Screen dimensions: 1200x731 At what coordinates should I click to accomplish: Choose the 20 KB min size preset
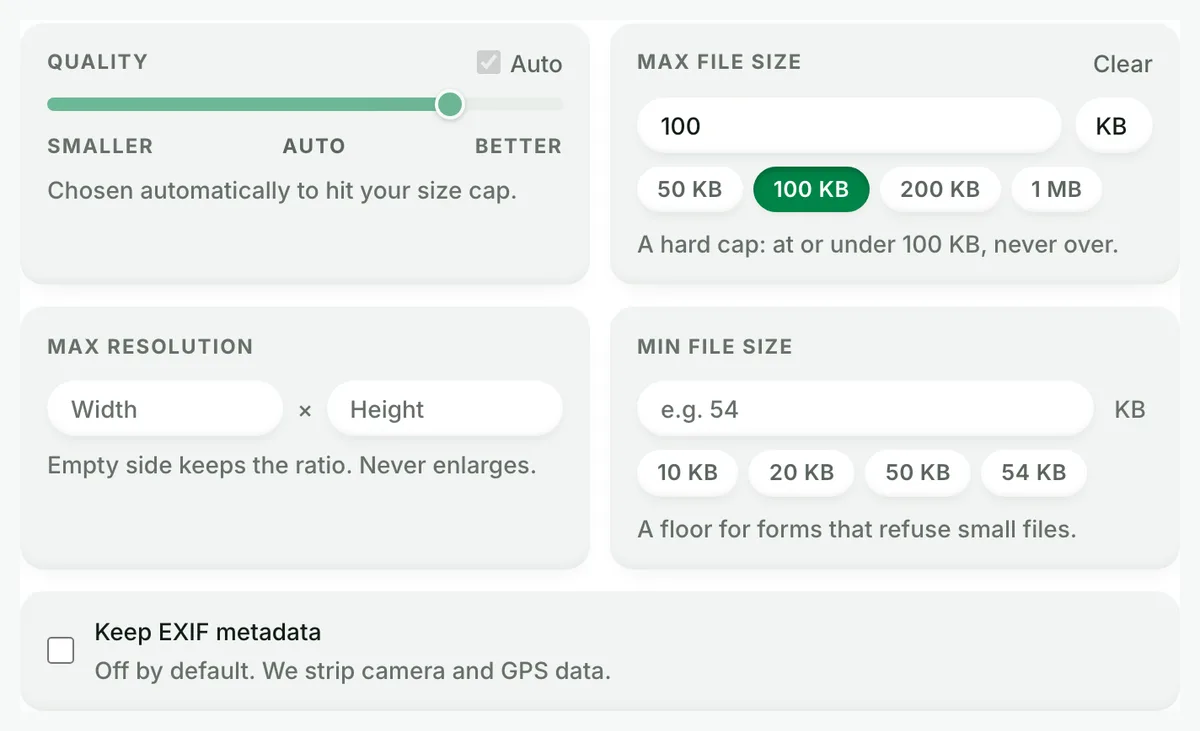tap(802, 472)
